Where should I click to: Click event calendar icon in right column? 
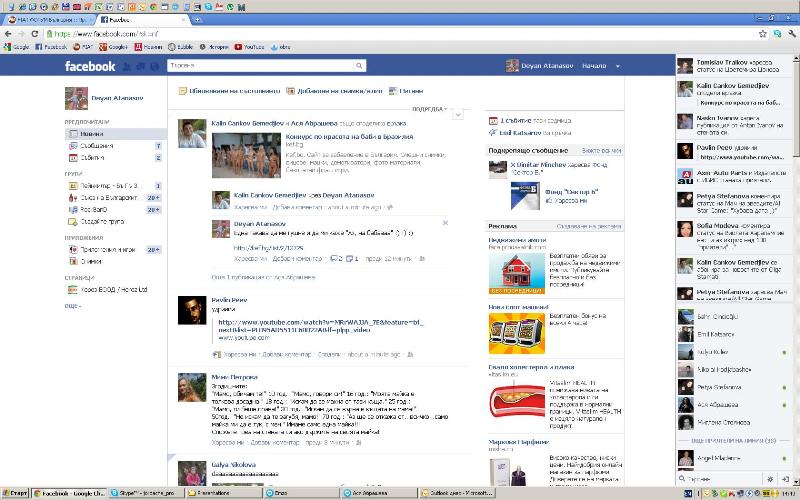(x=493, y=121)
